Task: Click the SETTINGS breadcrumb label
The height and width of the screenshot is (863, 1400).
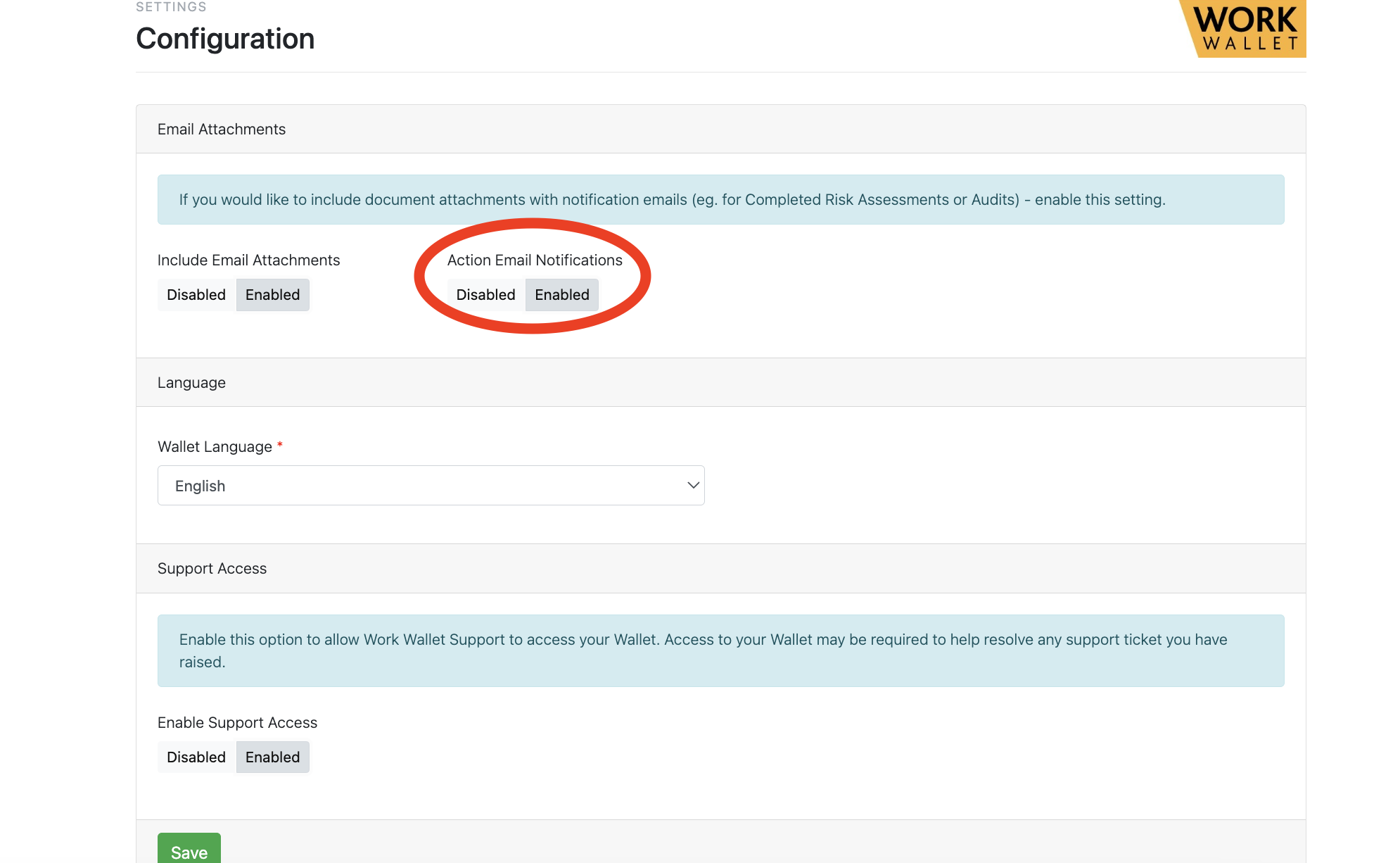Action: coord(171,7)
